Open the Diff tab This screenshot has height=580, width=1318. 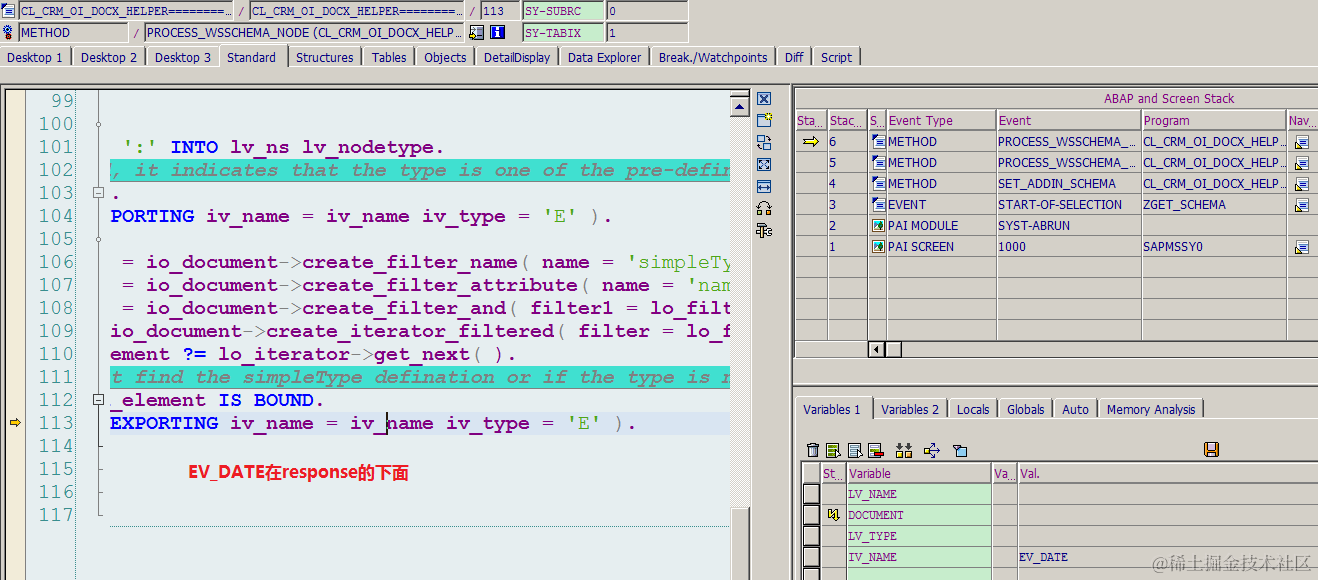(x=794, y=57)
